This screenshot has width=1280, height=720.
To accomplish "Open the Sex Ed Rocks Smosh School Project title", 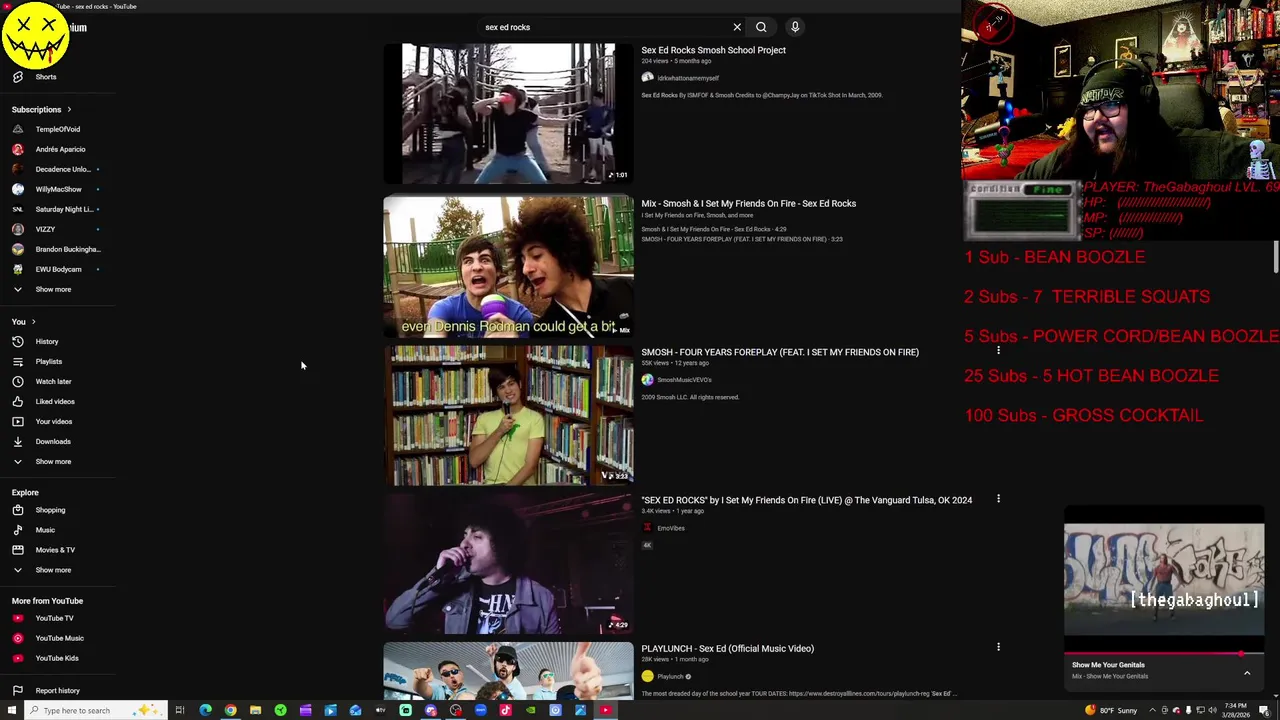I will [x=713, y=50].
